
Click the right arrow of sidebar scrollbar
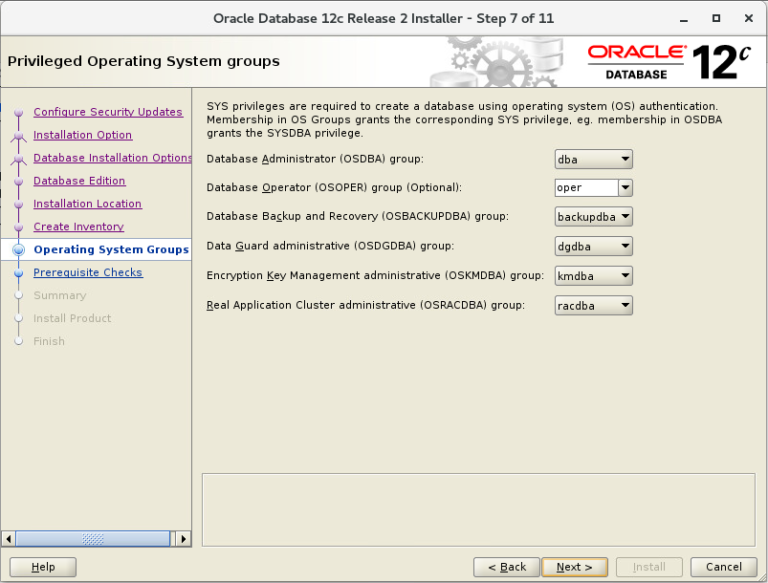[x=183, y=539]
